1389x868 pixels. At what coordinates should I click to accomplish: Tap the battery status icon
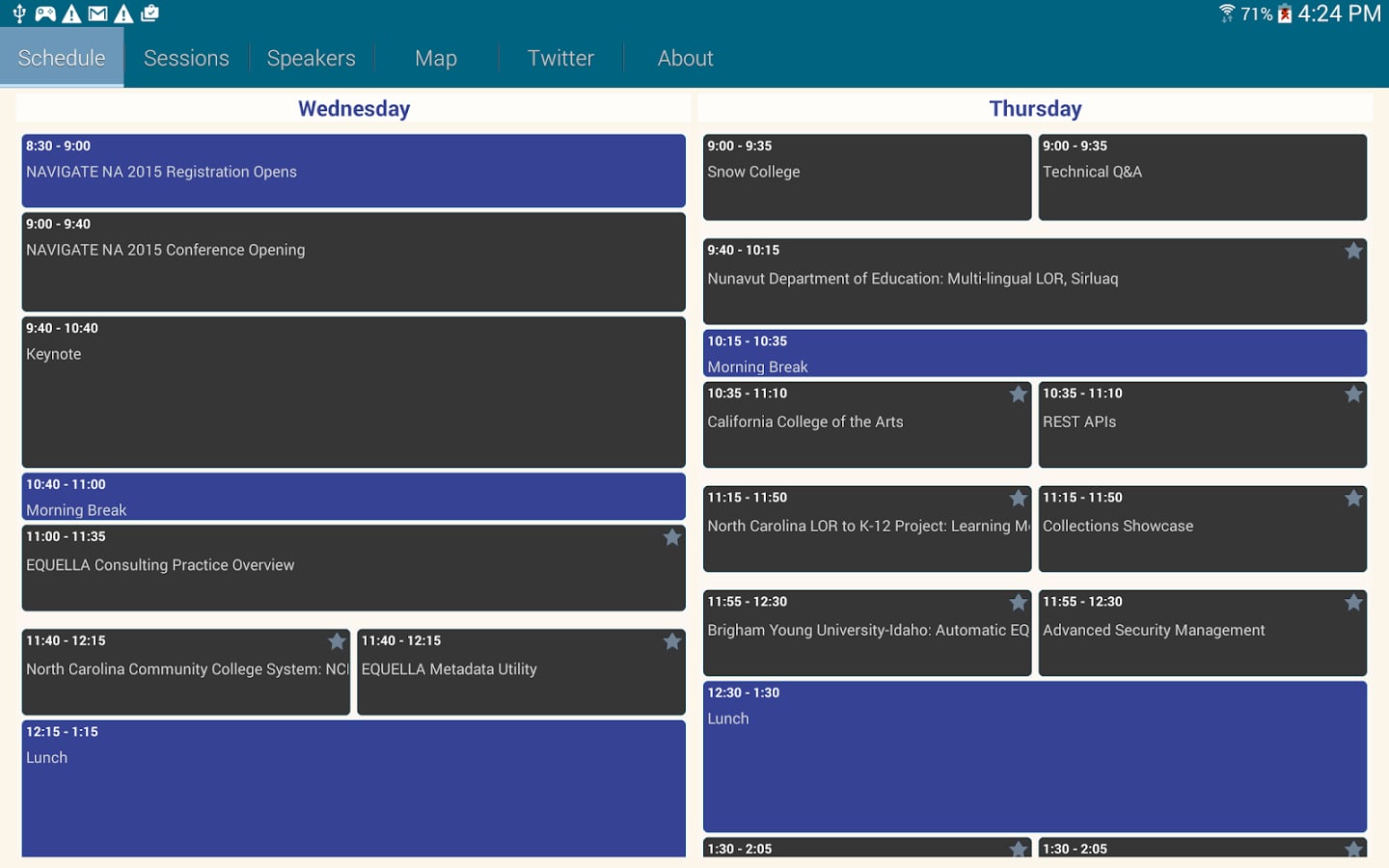(1285, 14)
